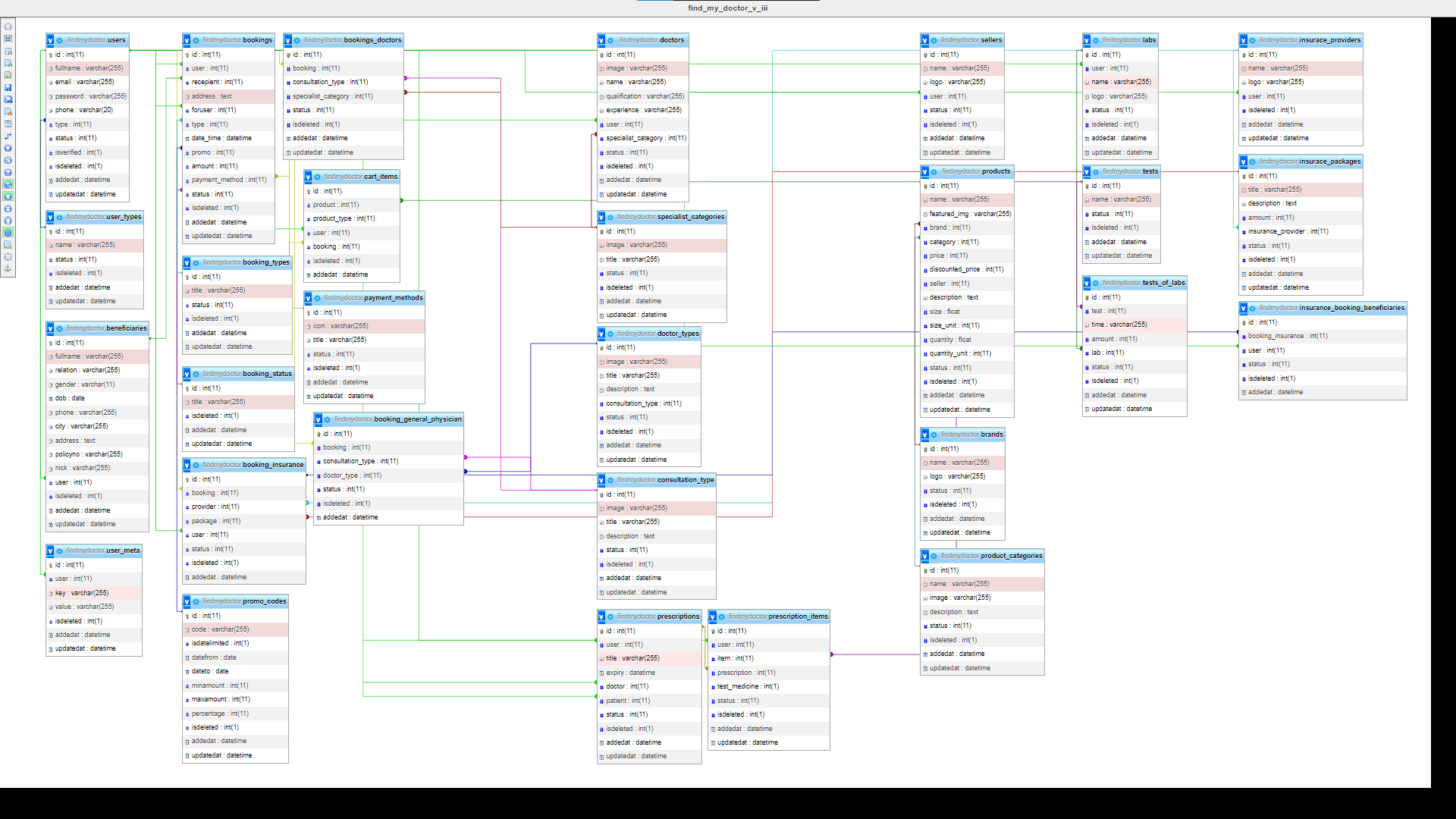Collapse the products table via V button
Image resolution: width=1456 pixels, height=819 pixels.
924,171
